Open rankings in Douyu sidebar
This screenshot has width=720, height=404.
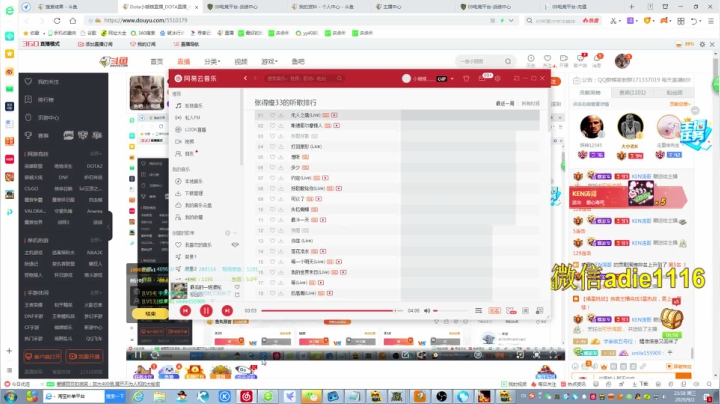click(39, 100)
